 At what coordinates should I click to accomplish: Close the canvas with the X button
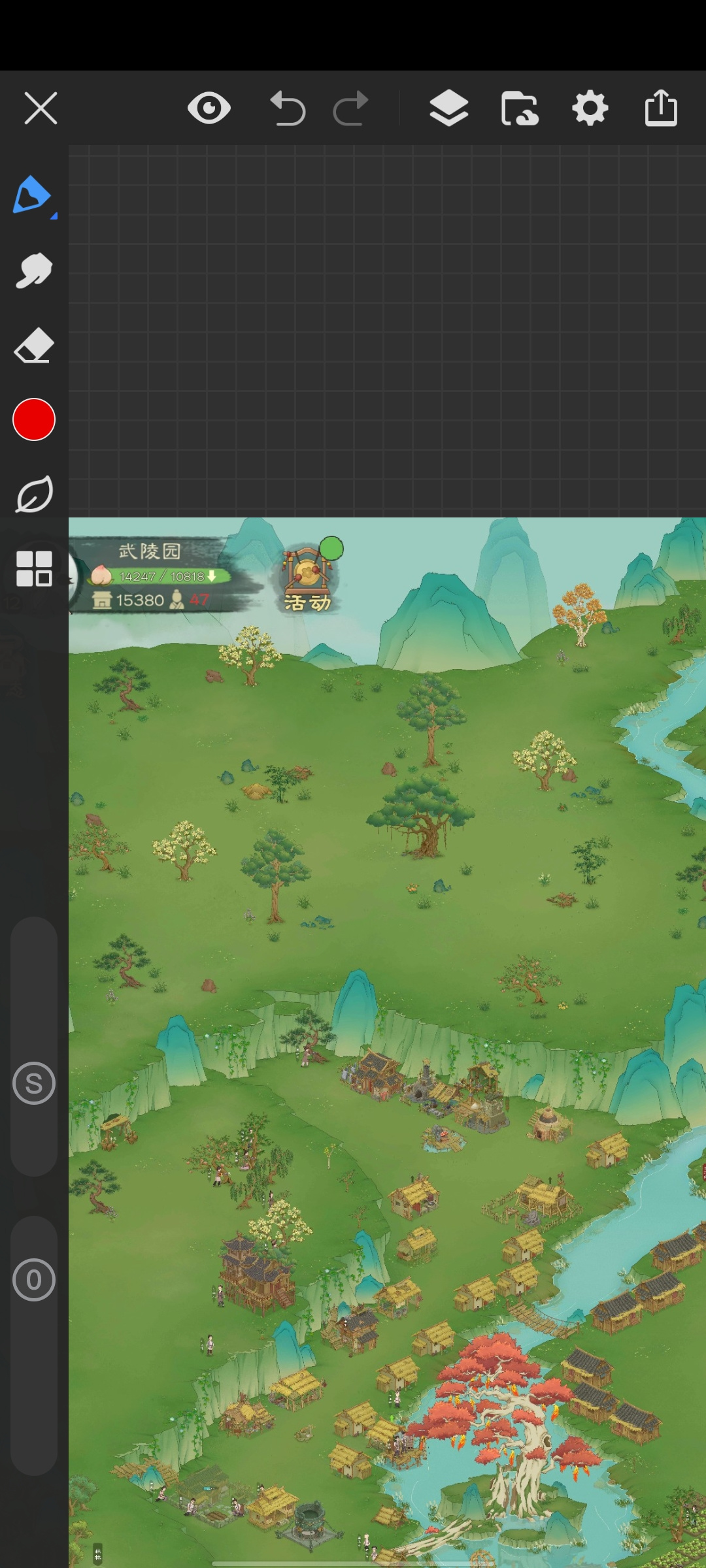[41, 108]
